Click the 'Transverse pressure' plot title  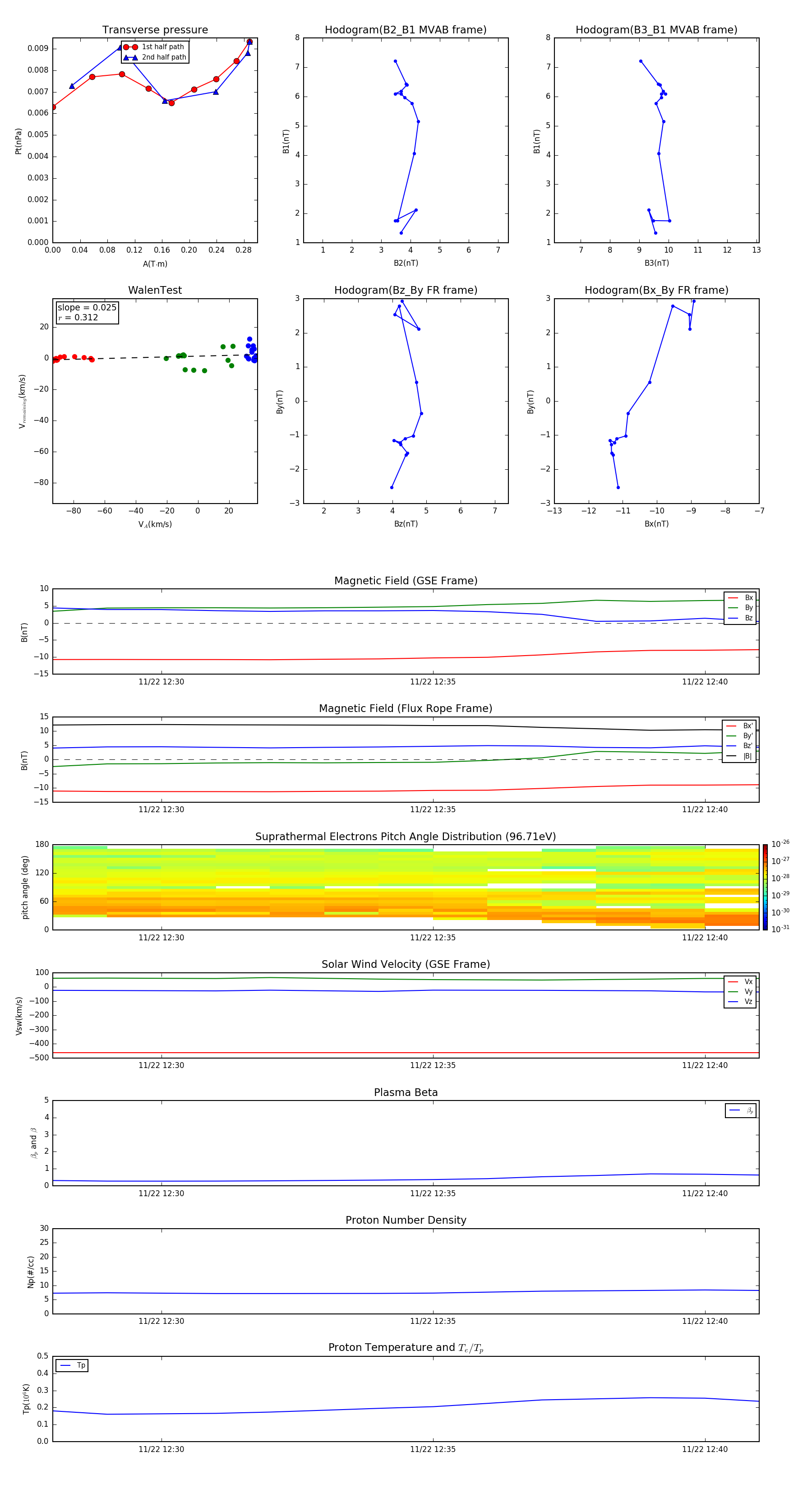(x=155, y=29)
